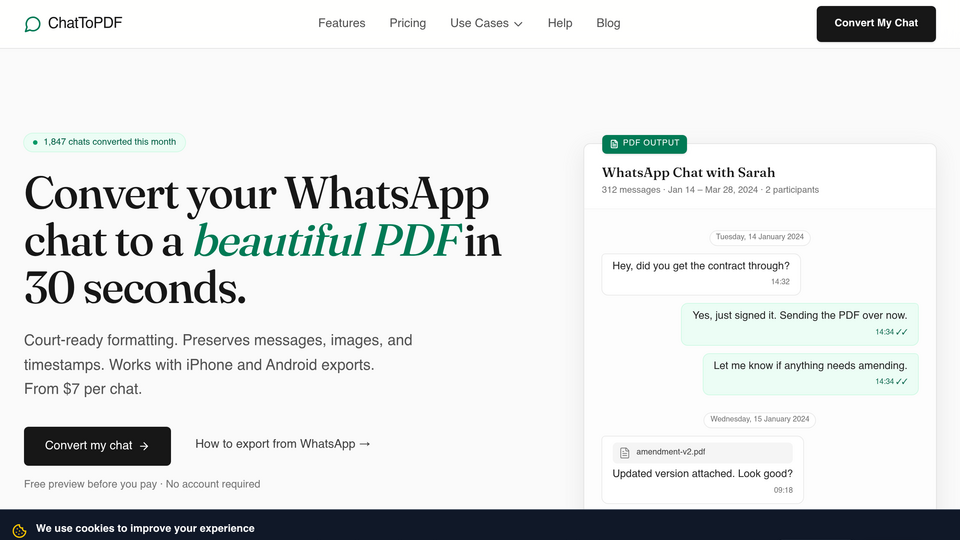Click the Wednesday, 15 January 2024 date chip

[x=760, y=419]
